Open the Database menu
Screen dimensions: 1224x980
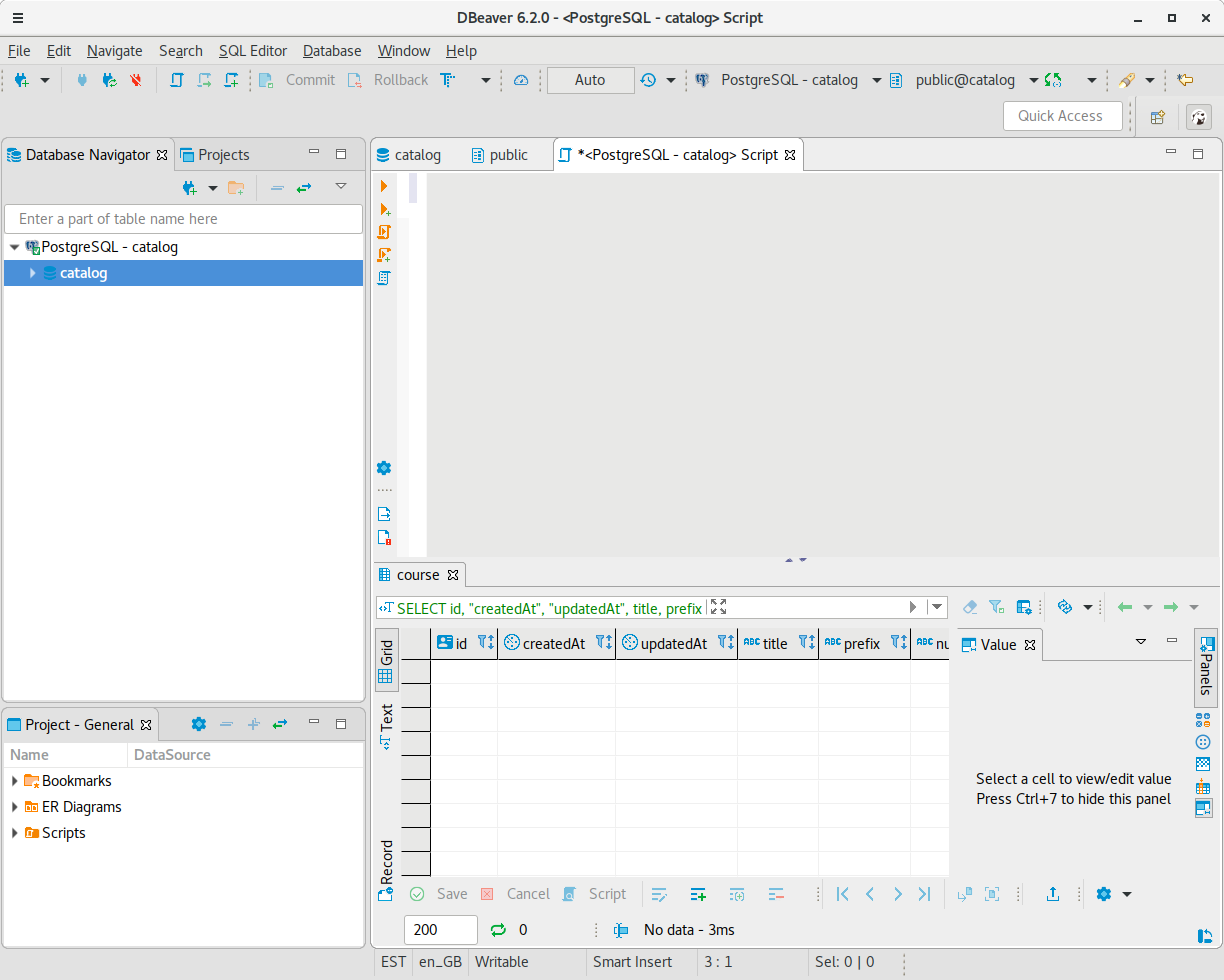coord(331,51)
